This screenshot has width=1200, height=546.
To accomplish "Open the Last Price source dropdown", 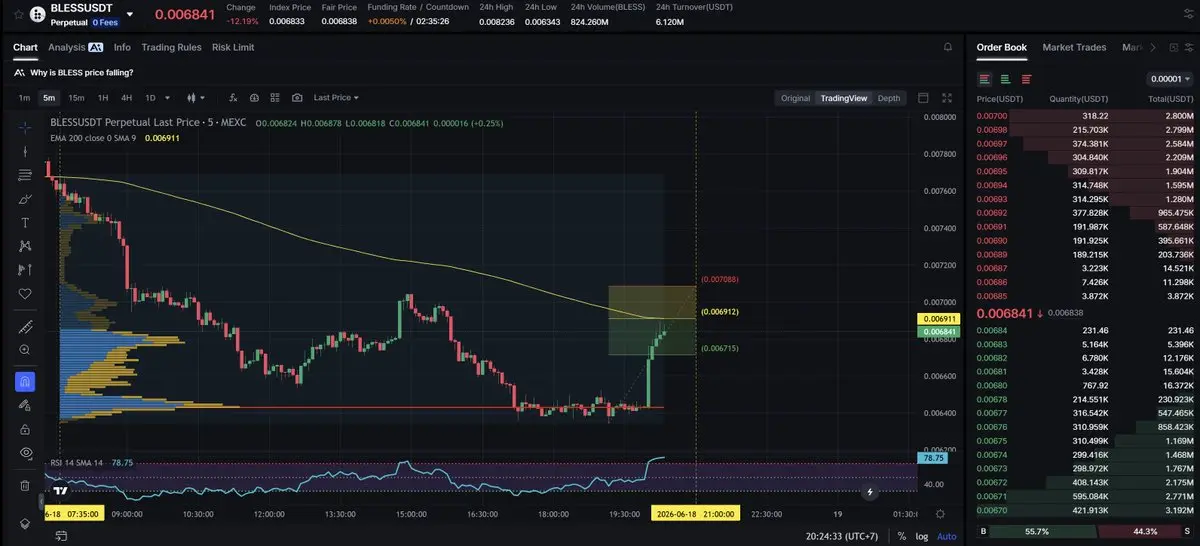I will (336, 98).
